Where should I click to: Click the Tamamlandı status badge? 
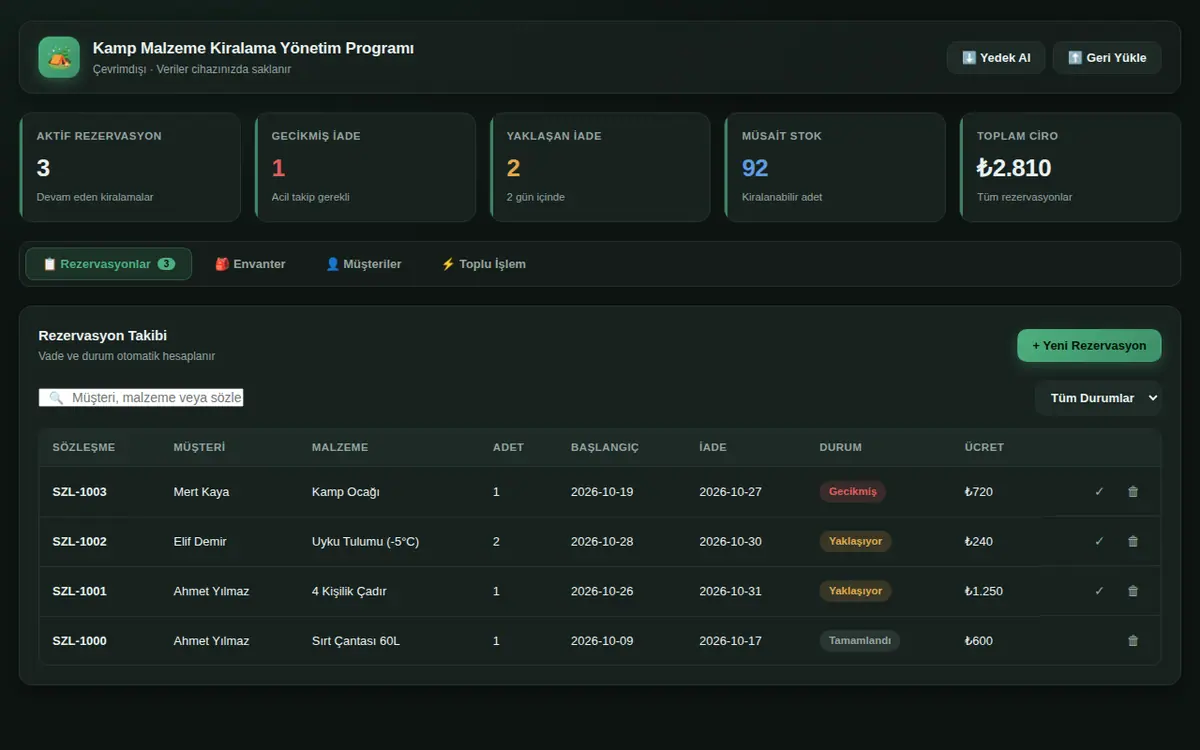click(859, 641)
